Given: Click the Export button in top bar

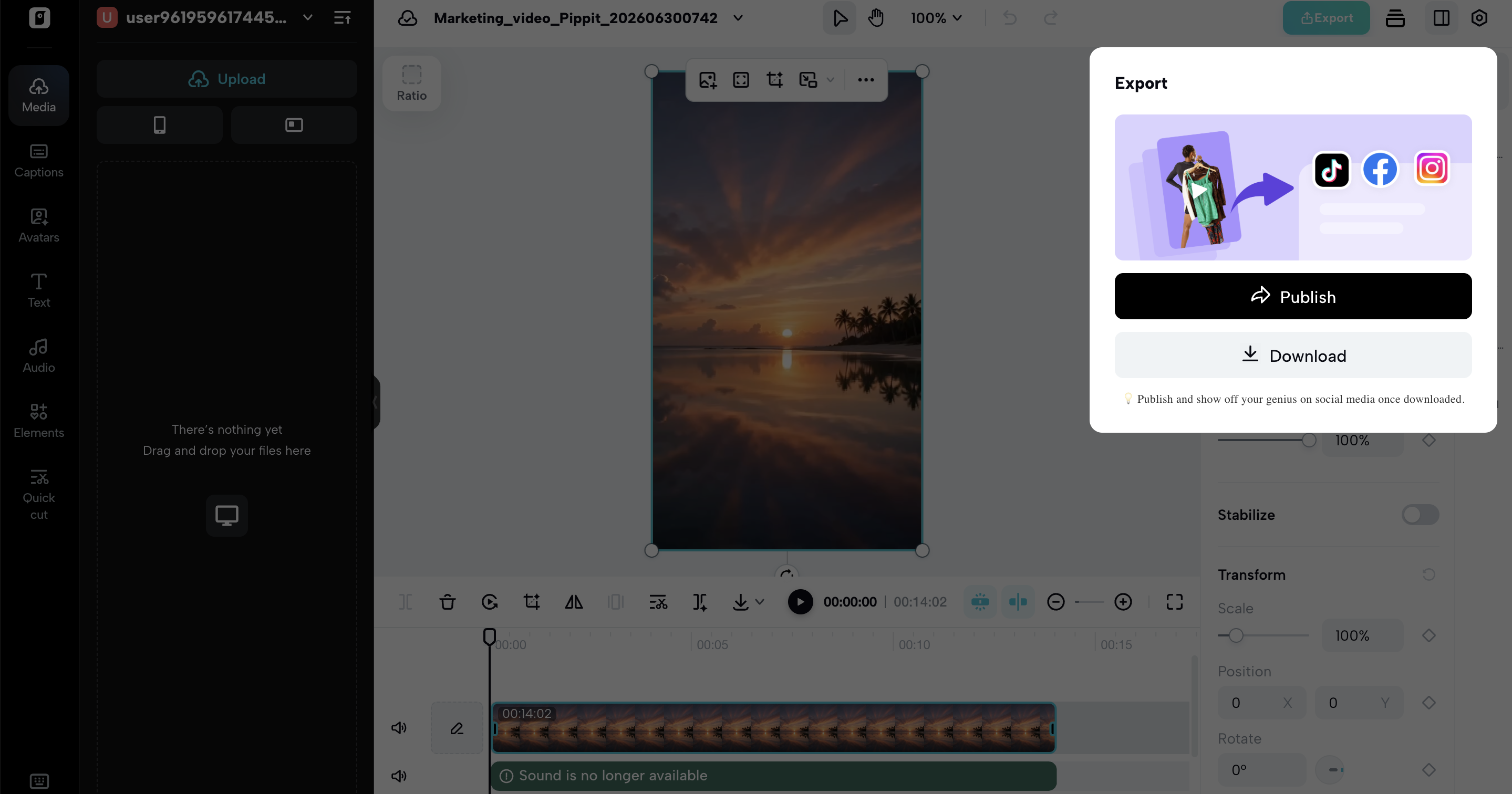Looking at the screenshot, I should click(x=1326, y=18).
